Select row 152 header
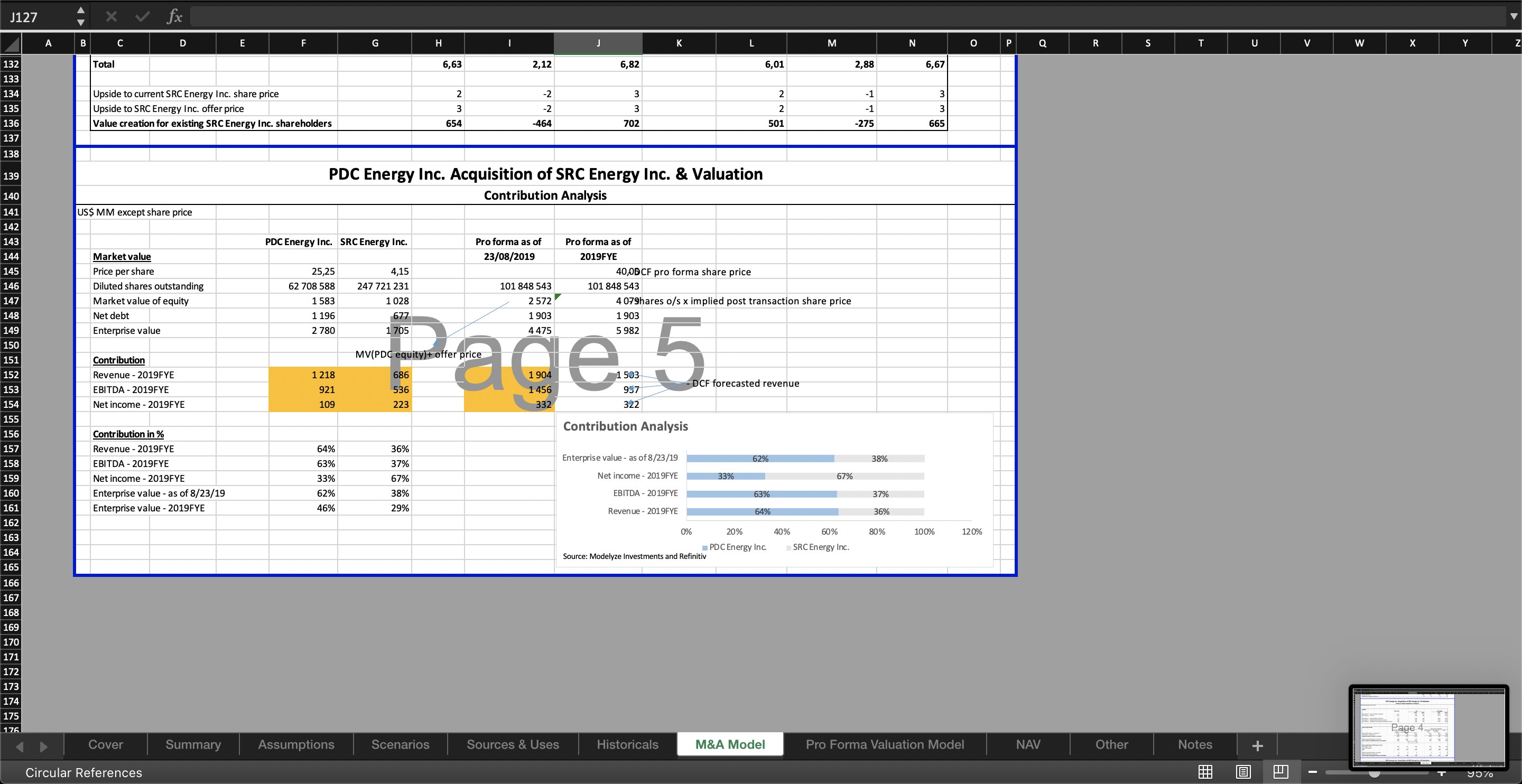Screen dimensions: 1522x784 coord(11,375)
